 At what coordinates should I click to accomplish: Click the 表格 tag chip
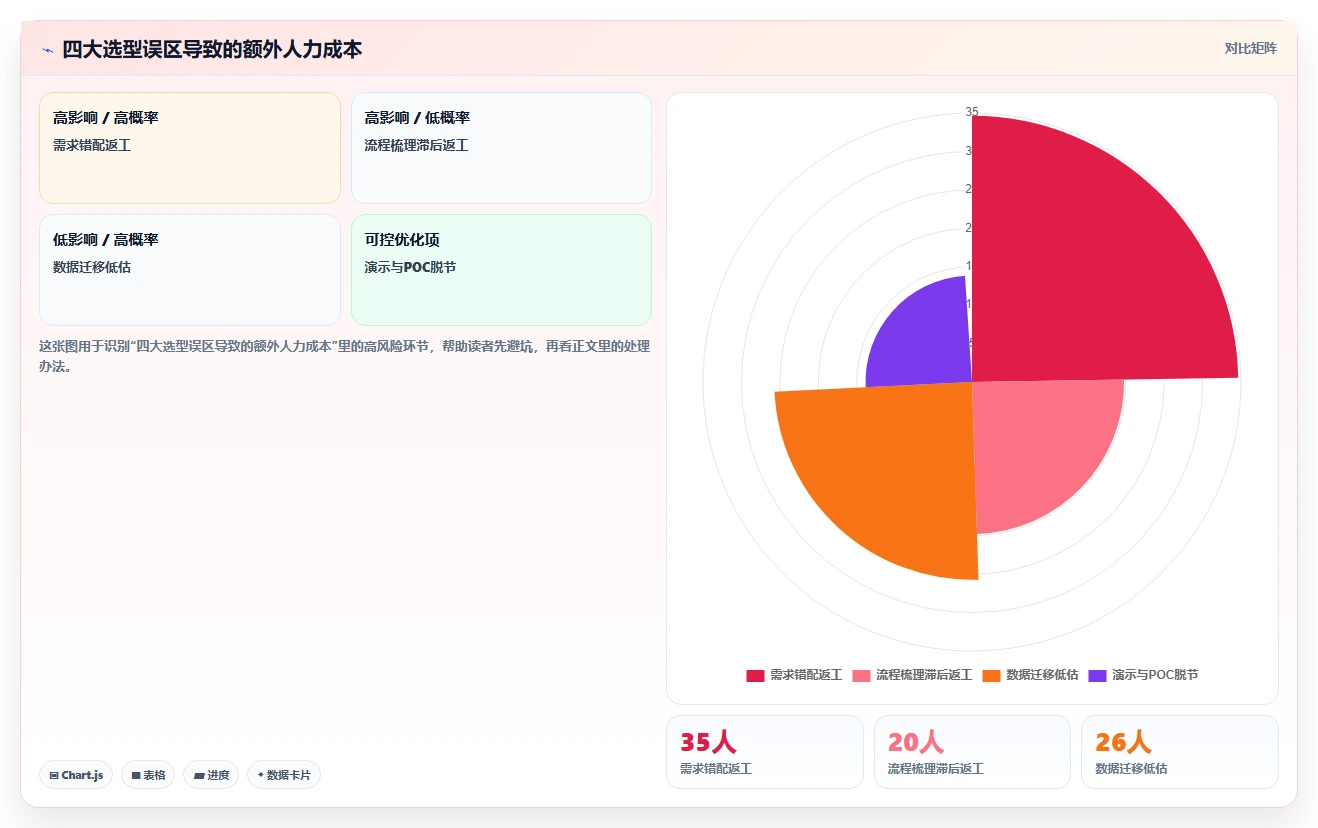point(148,775)
